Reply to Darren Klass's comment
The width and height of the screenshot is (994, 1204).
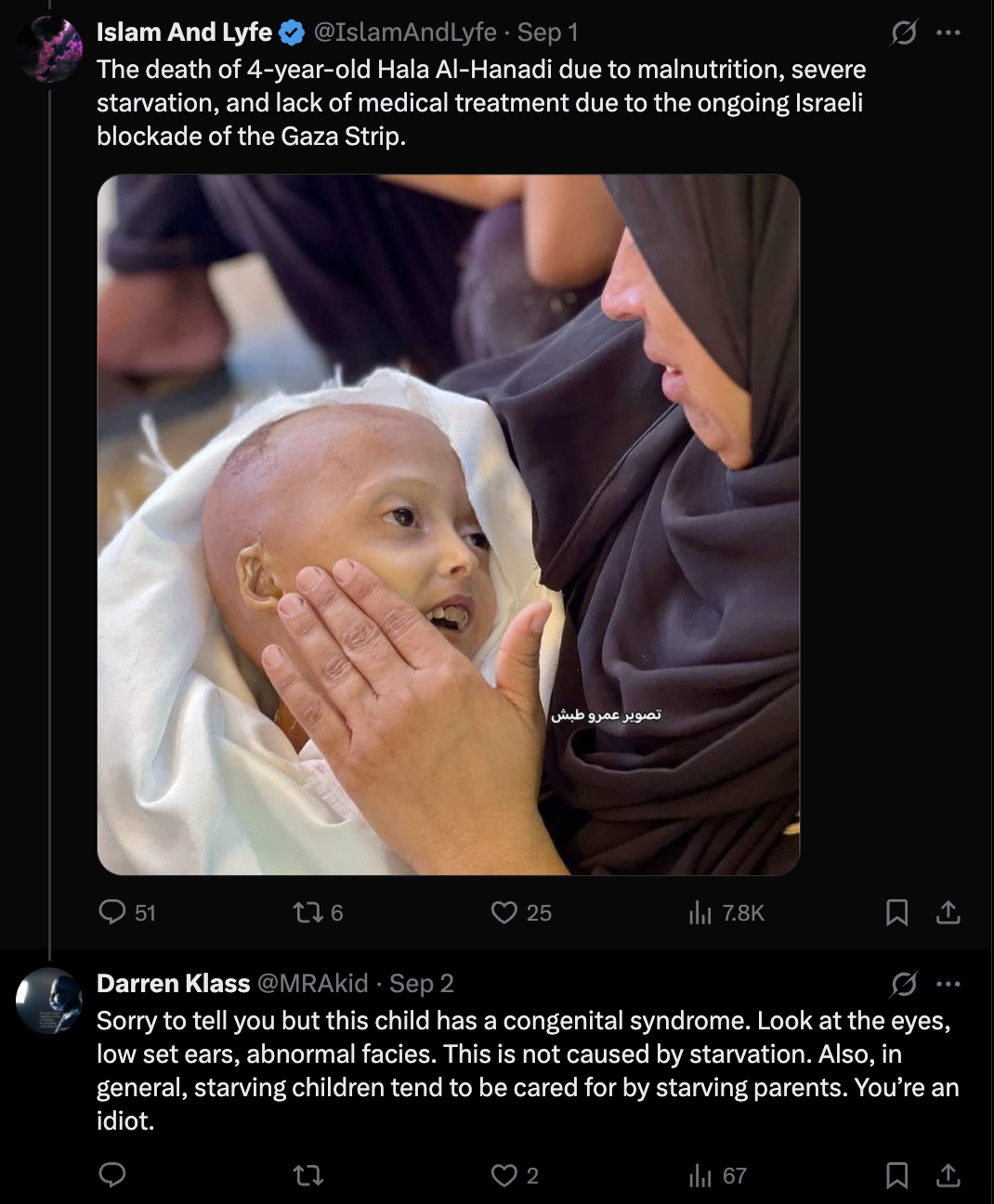[112, 1175]
